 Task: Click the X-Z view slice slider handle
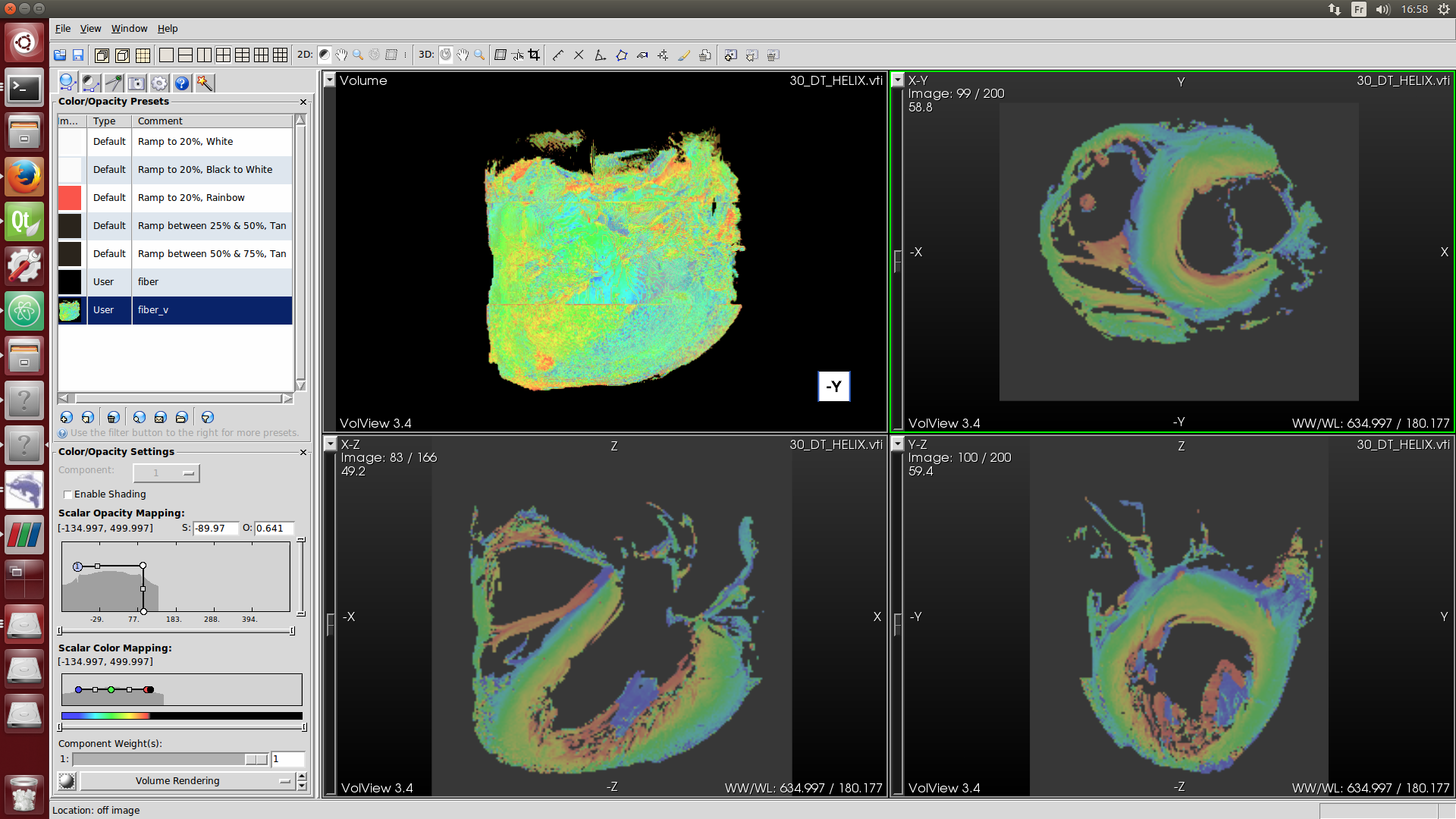tap(330, 625)
